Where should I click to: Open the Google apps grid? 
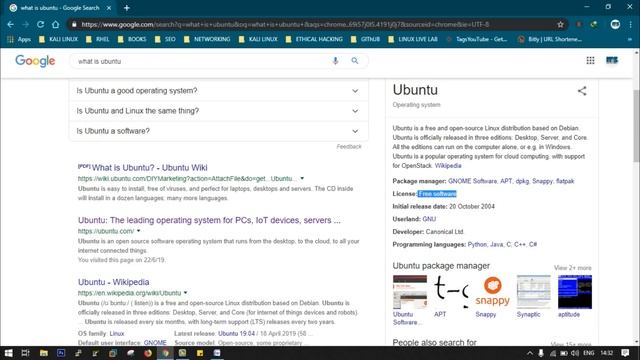point(590,60)
